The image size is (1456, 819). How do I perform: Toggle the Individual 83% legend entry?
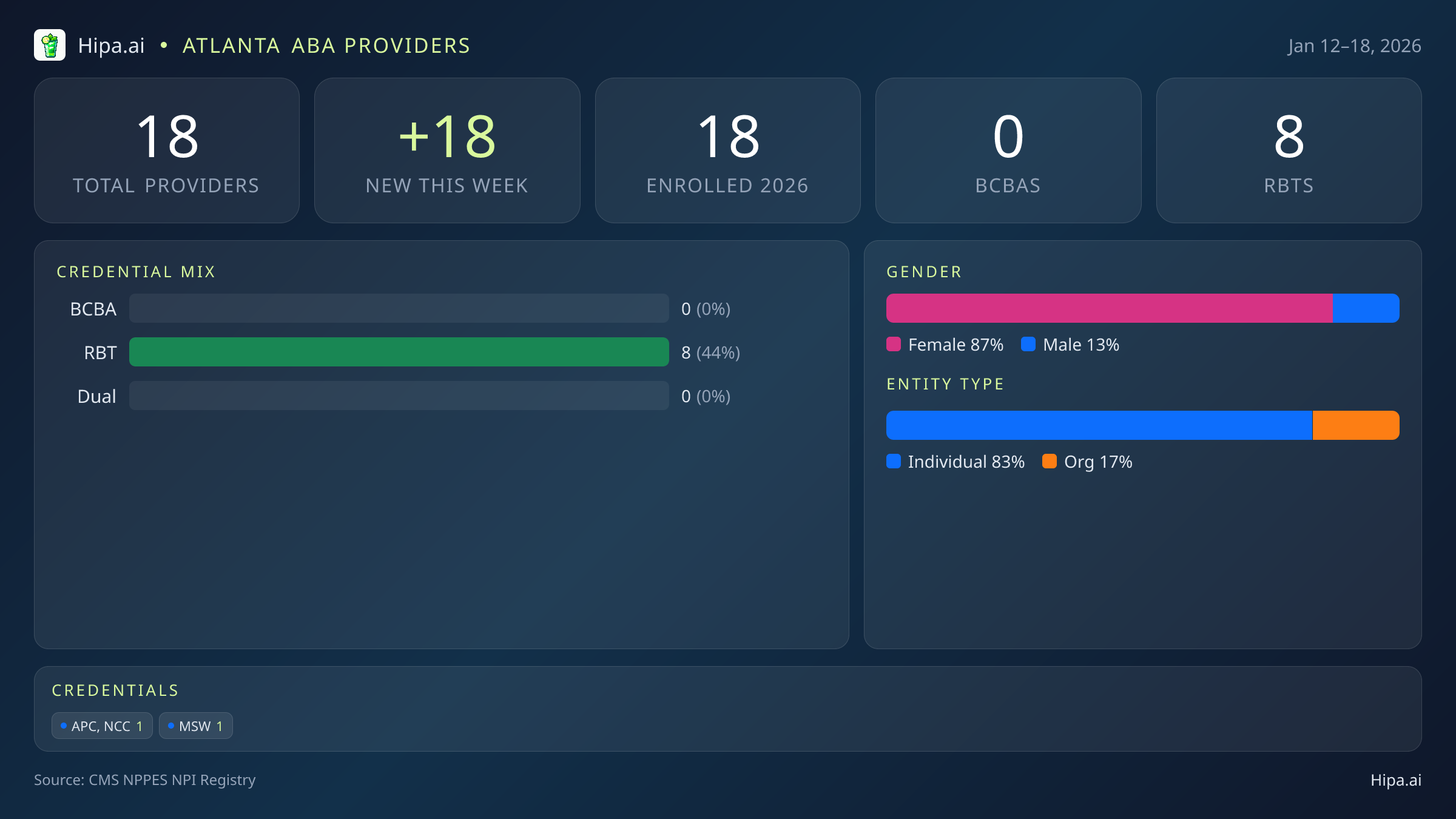pos(955,462)
